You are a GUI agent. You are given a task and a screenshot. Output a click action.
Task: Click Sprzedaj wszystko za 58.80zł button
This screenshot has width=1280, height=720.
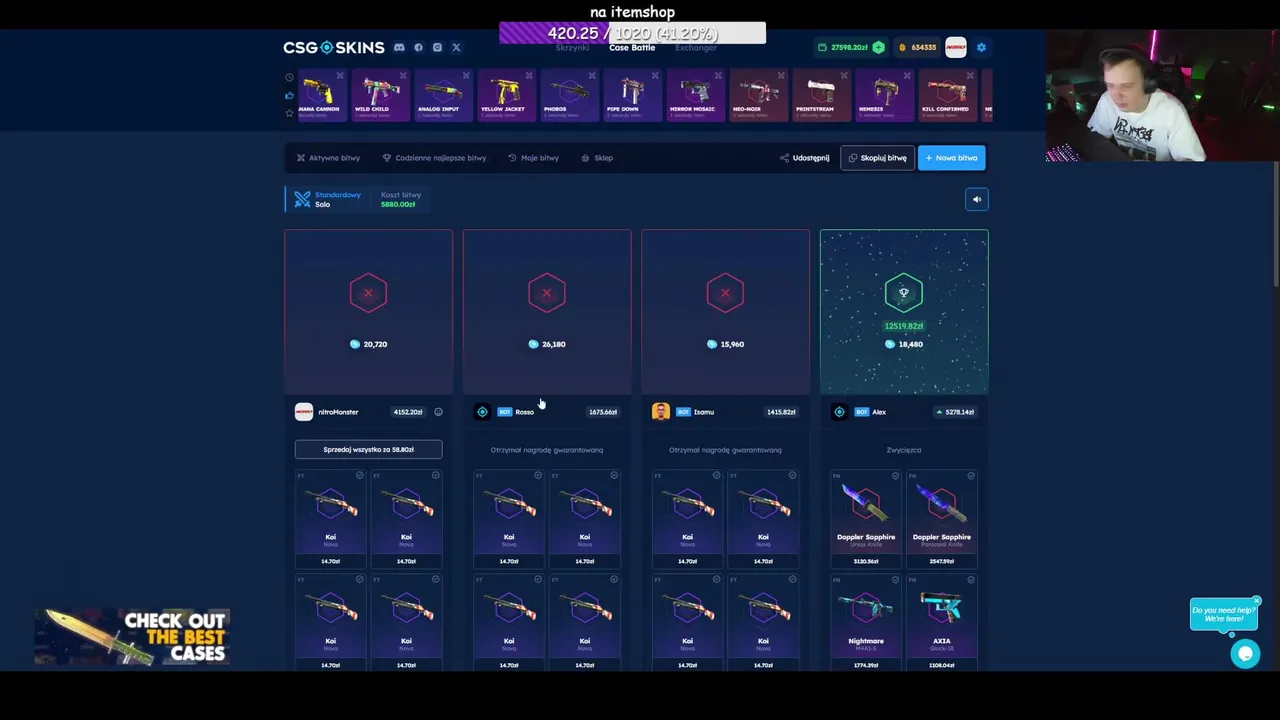click(x=368, y=450)
